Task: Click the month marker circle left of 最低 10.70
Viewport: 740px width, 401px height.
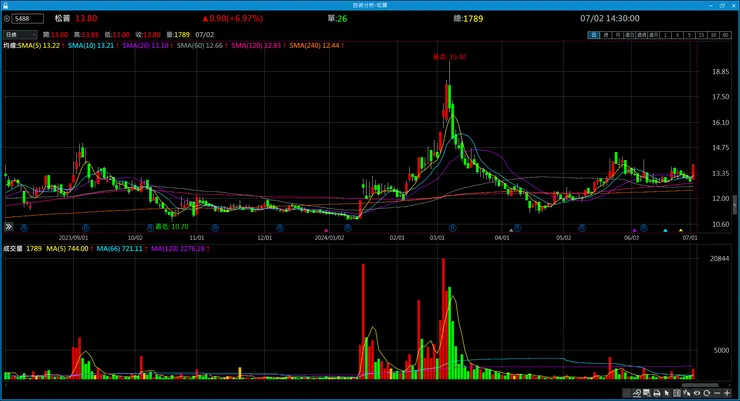Action: point(150,228)
